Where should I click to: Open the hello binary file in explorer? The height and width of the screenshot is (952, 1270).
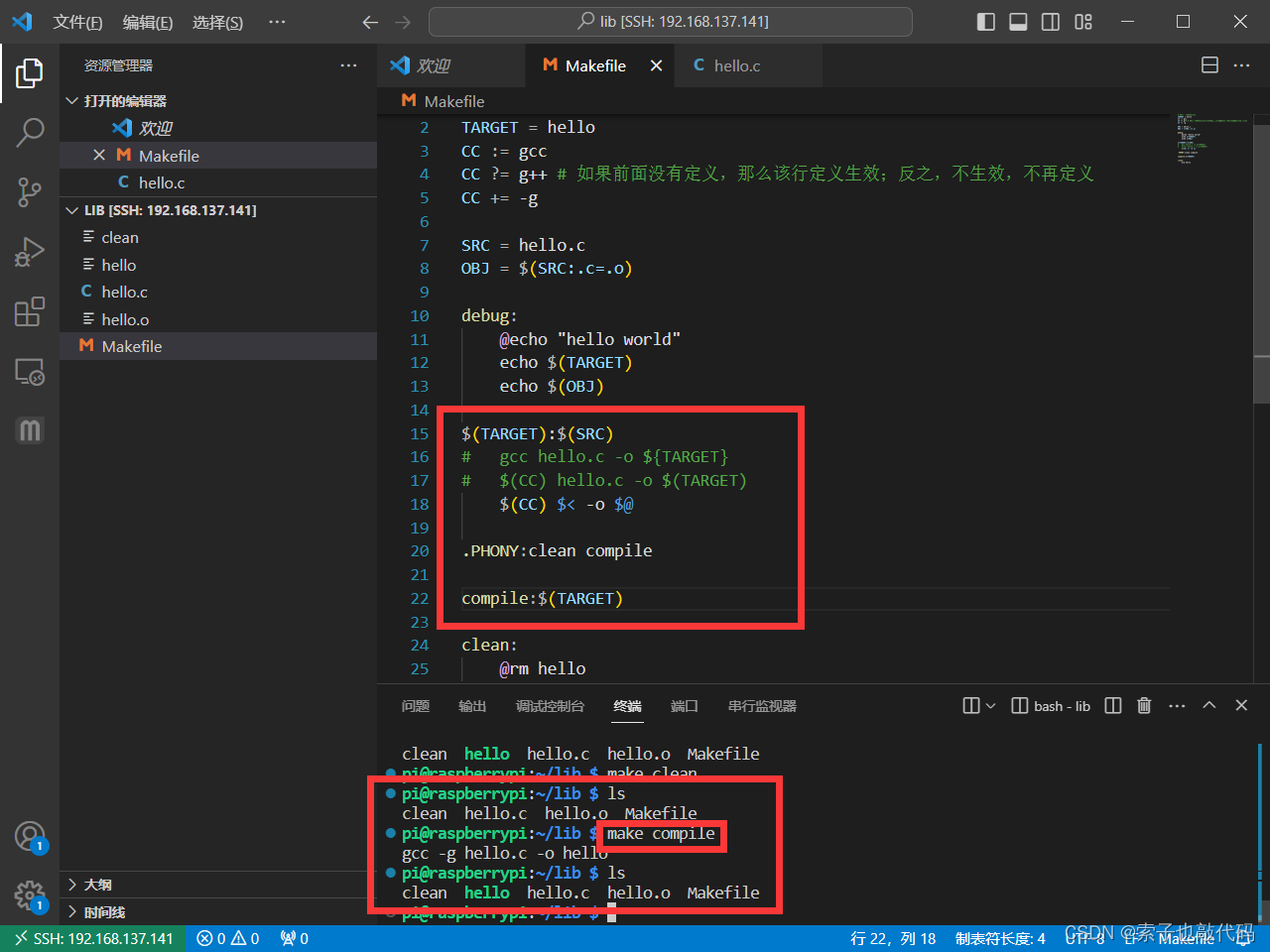pyautogui.click(x=218, y=265)
